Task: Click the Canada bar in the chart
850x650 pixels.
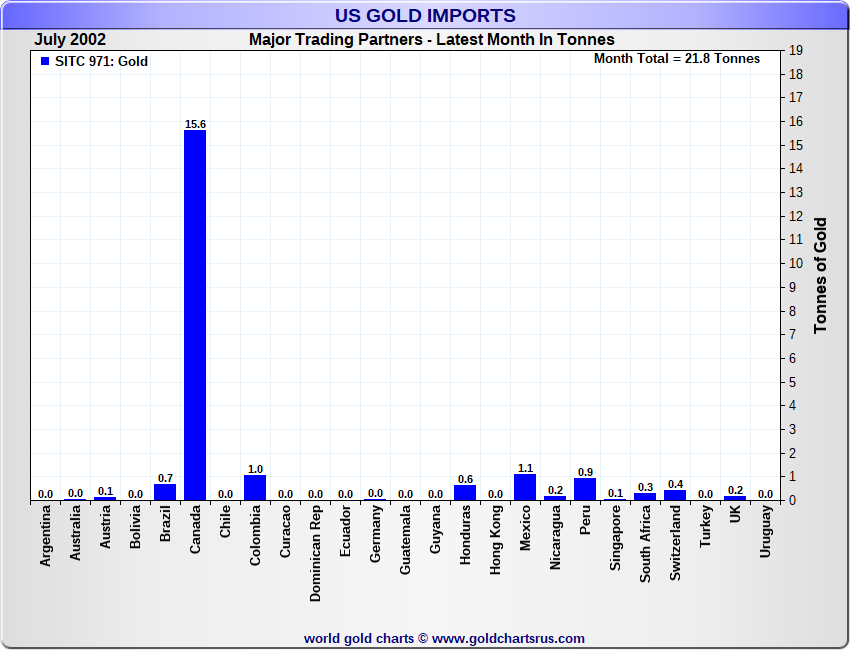Action: click(x=195, y=315)
